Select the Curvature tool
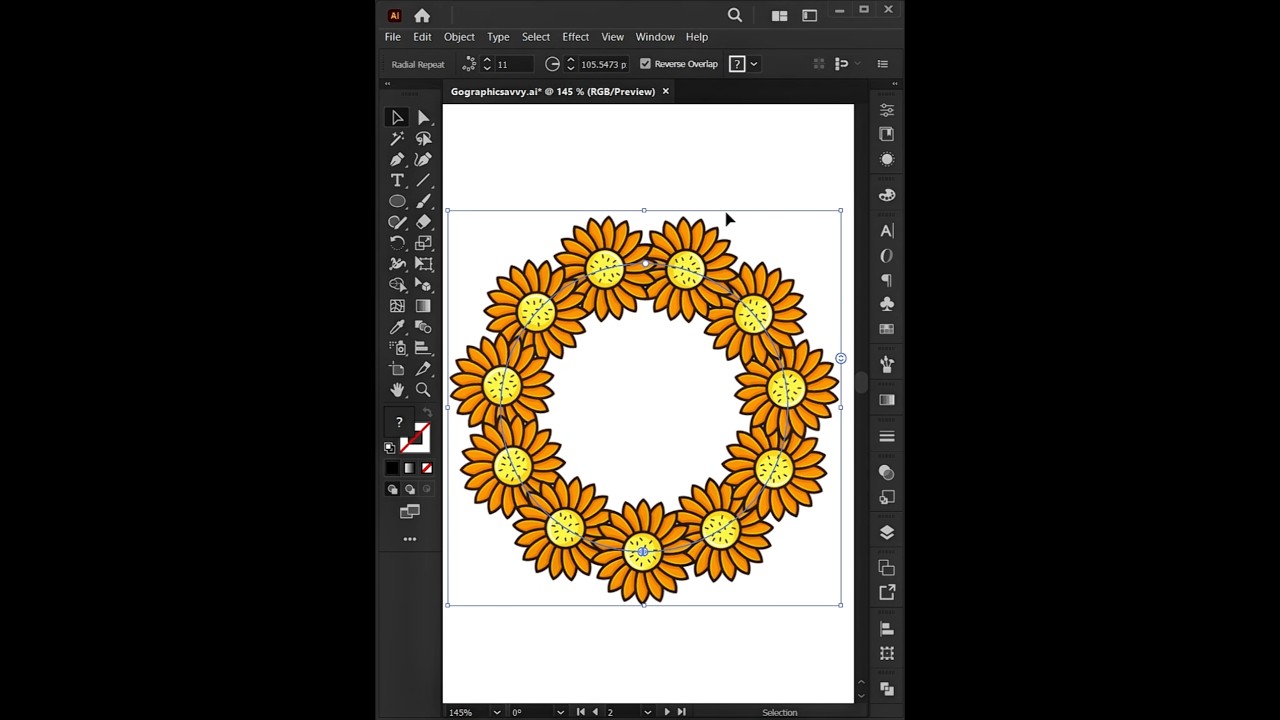 (423, 160)
